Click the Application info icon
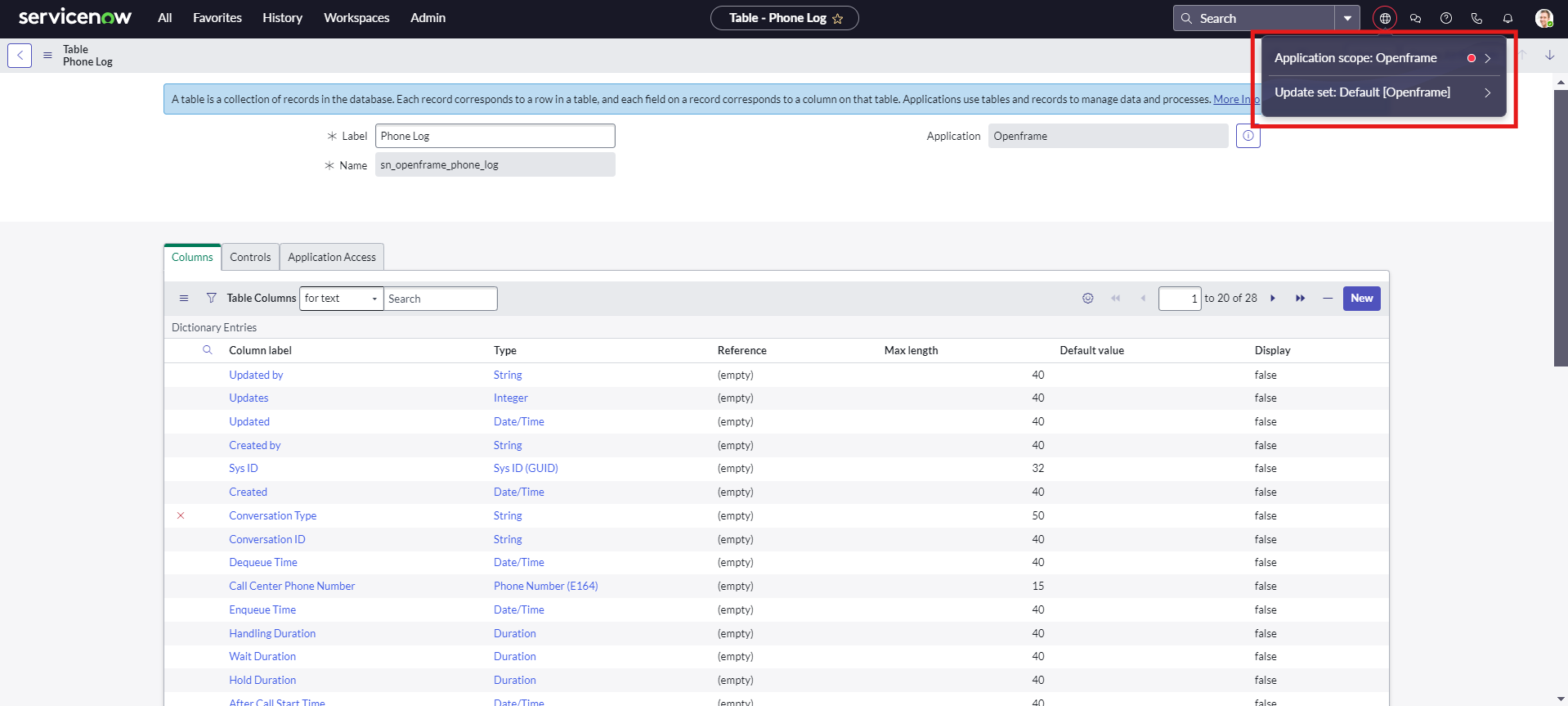 click(1248, 136)
